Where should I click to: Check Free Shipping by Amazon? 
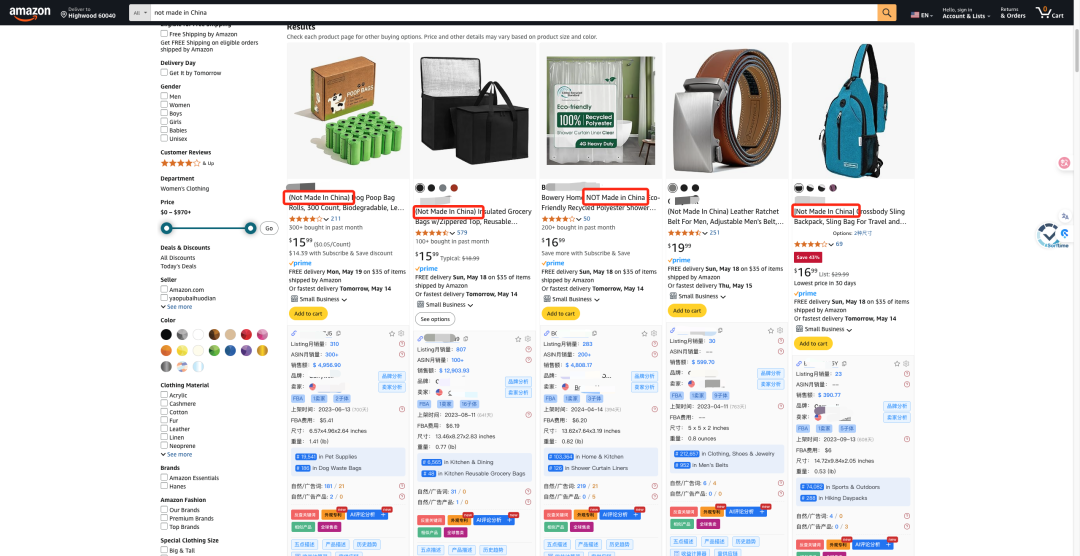tap(164, 34)
